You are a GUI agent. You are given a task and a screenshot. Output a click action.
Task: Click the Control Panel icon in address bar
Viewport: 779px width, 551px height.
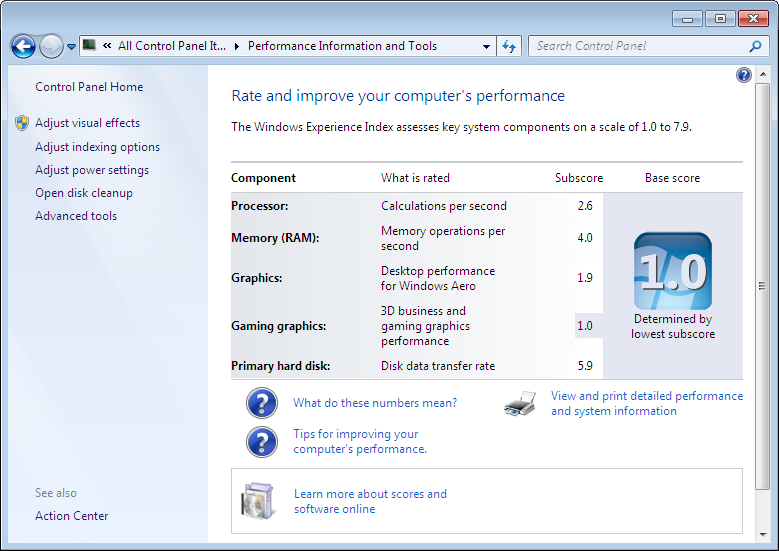click(x=89, y=46)
